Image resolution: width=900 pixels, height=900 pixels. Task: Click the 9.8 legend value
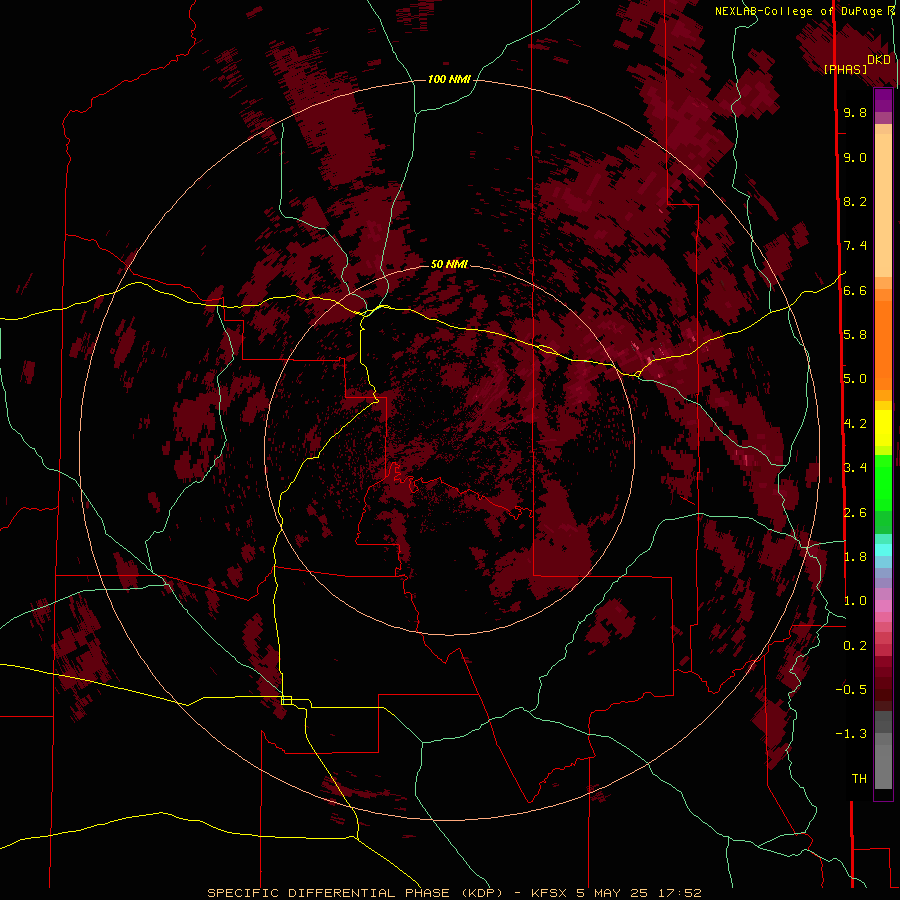[855, 112]
